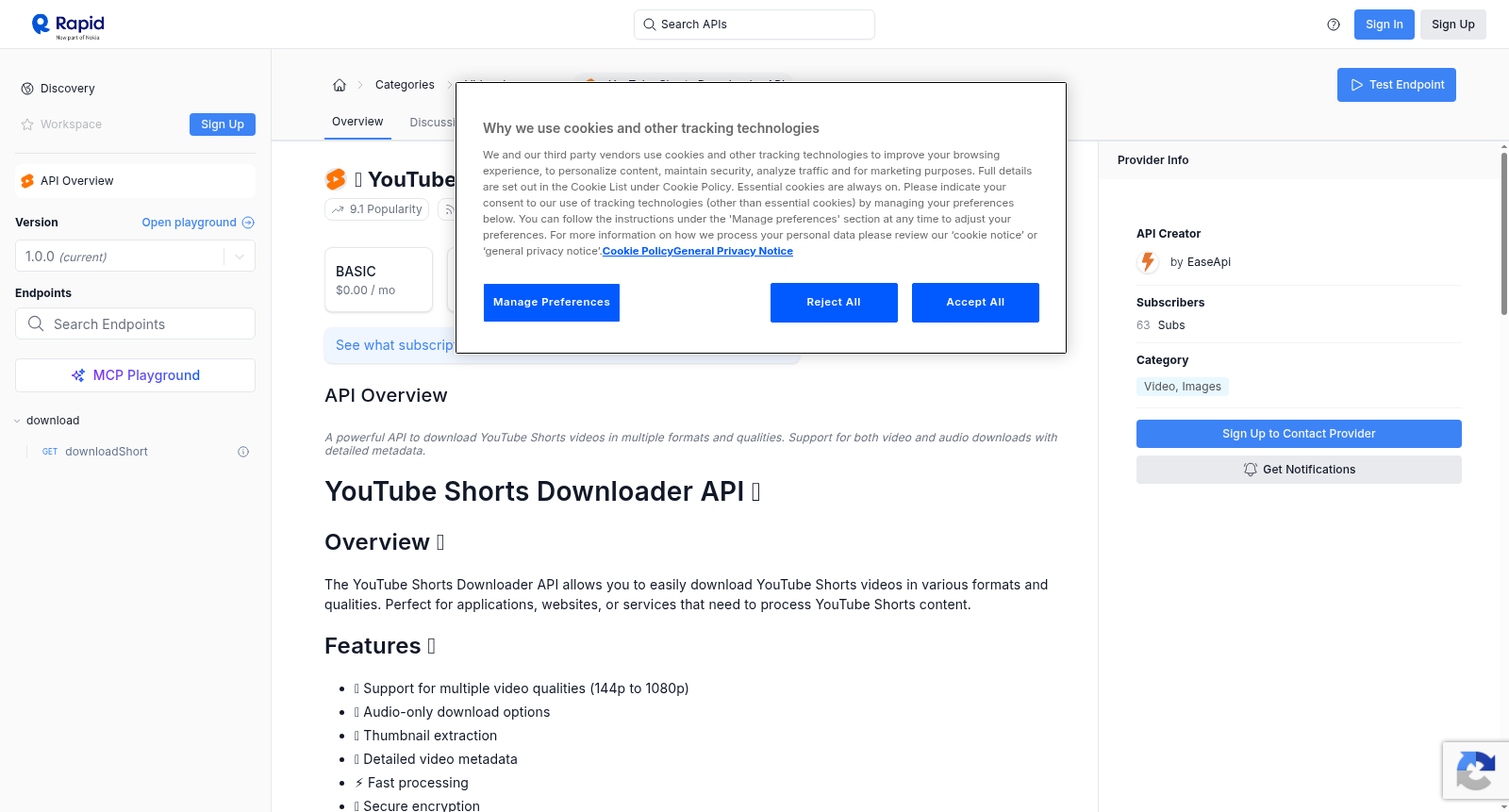Click the Get Notifications bell icon

(1251, 470)
